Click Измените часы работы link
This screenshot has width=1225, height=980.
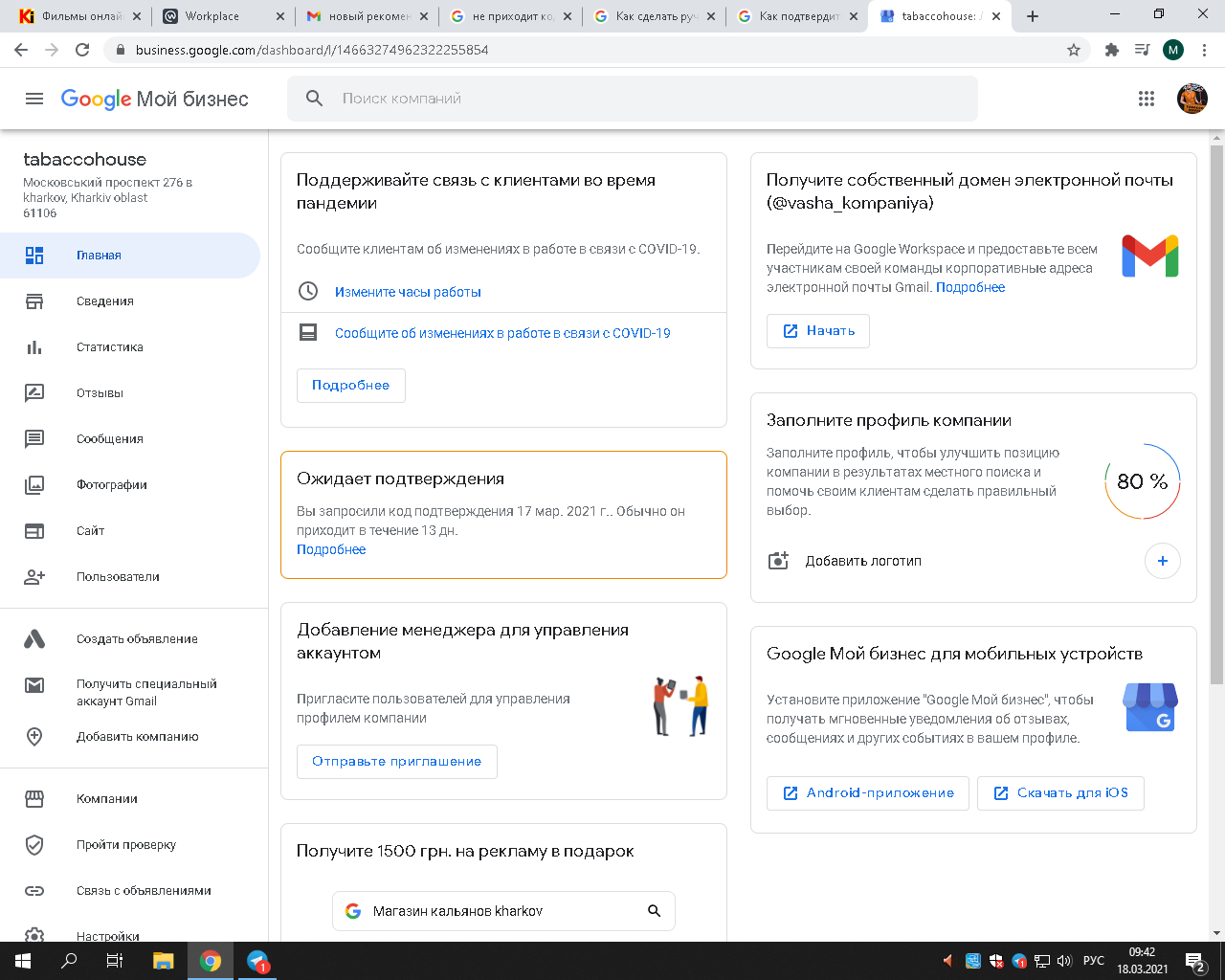[408, 292]
